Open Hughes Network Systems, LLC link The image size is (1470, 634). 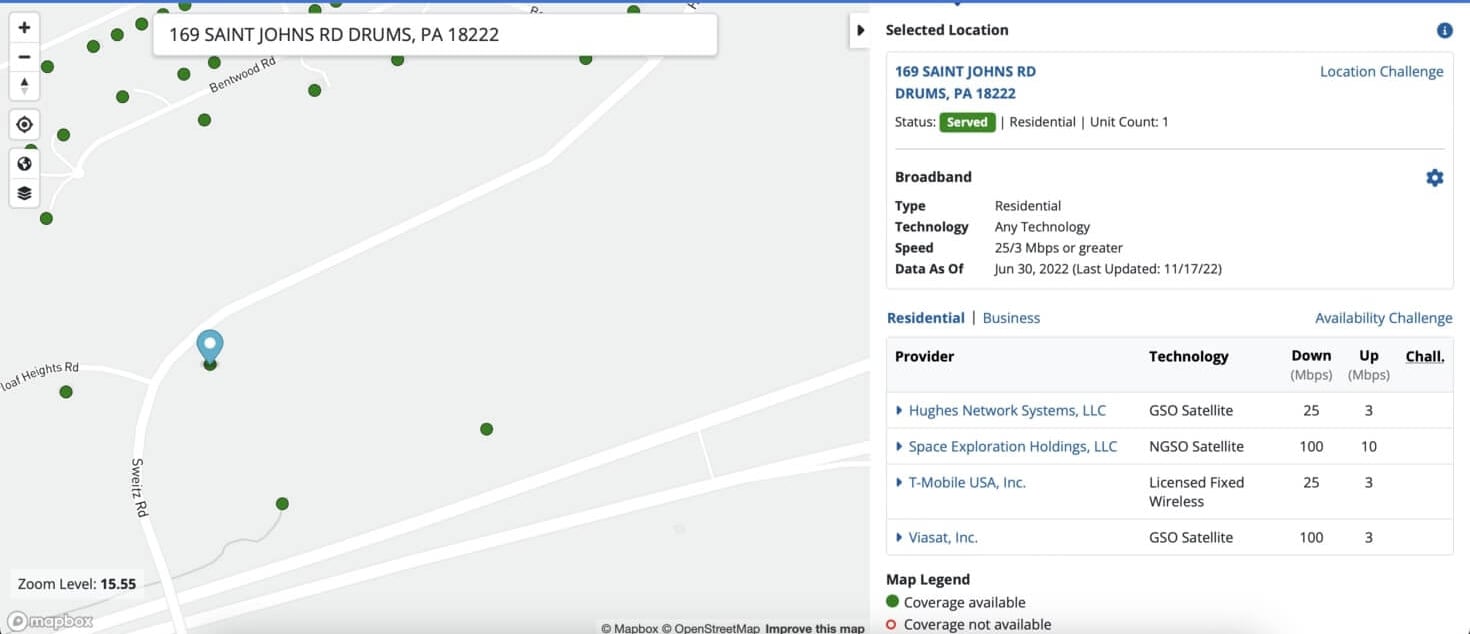[x=1007, y=410]
